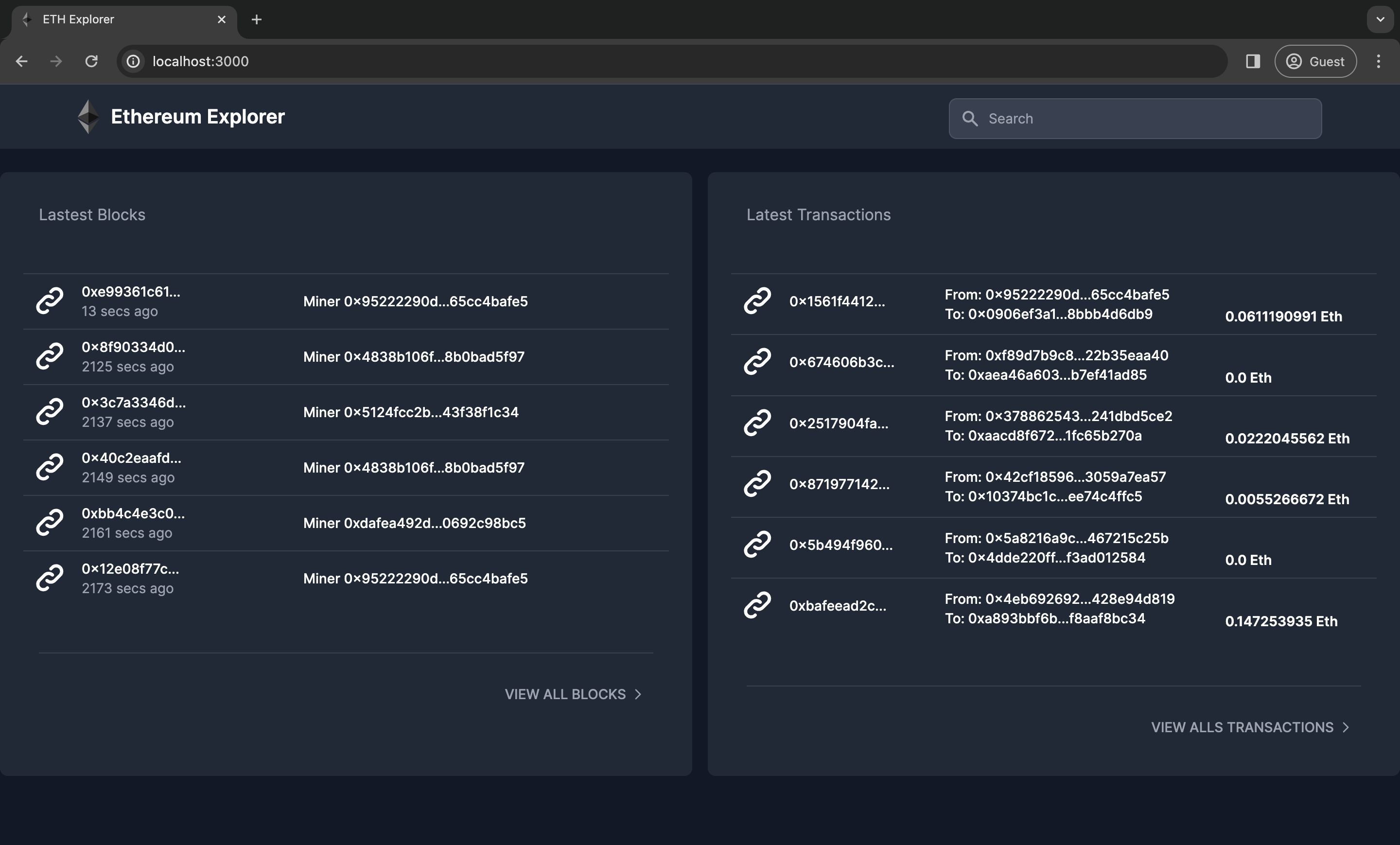The image size is (1400, 845).
Task: Click the Ethereum Explorer title
Action: pos(198,117)
